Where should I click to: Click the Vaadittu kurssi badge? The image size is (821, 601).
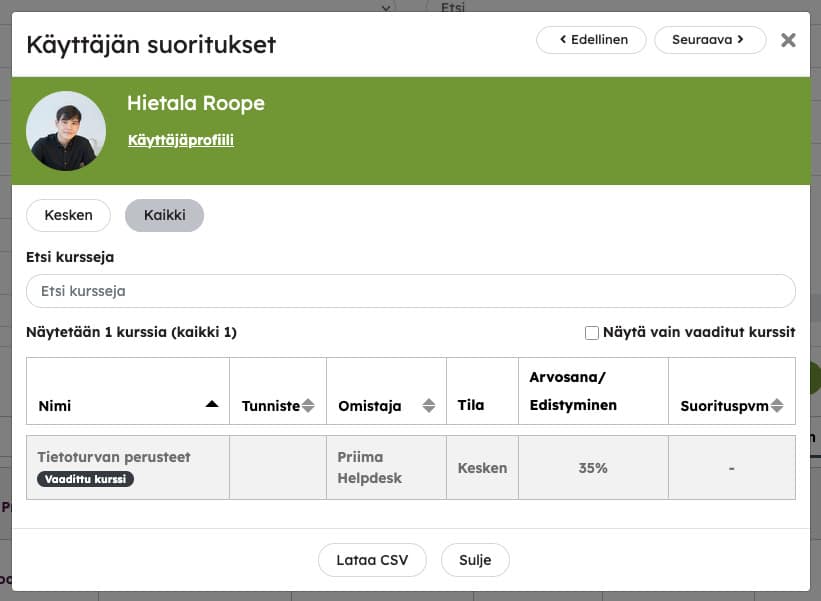(x=85, y=479)
